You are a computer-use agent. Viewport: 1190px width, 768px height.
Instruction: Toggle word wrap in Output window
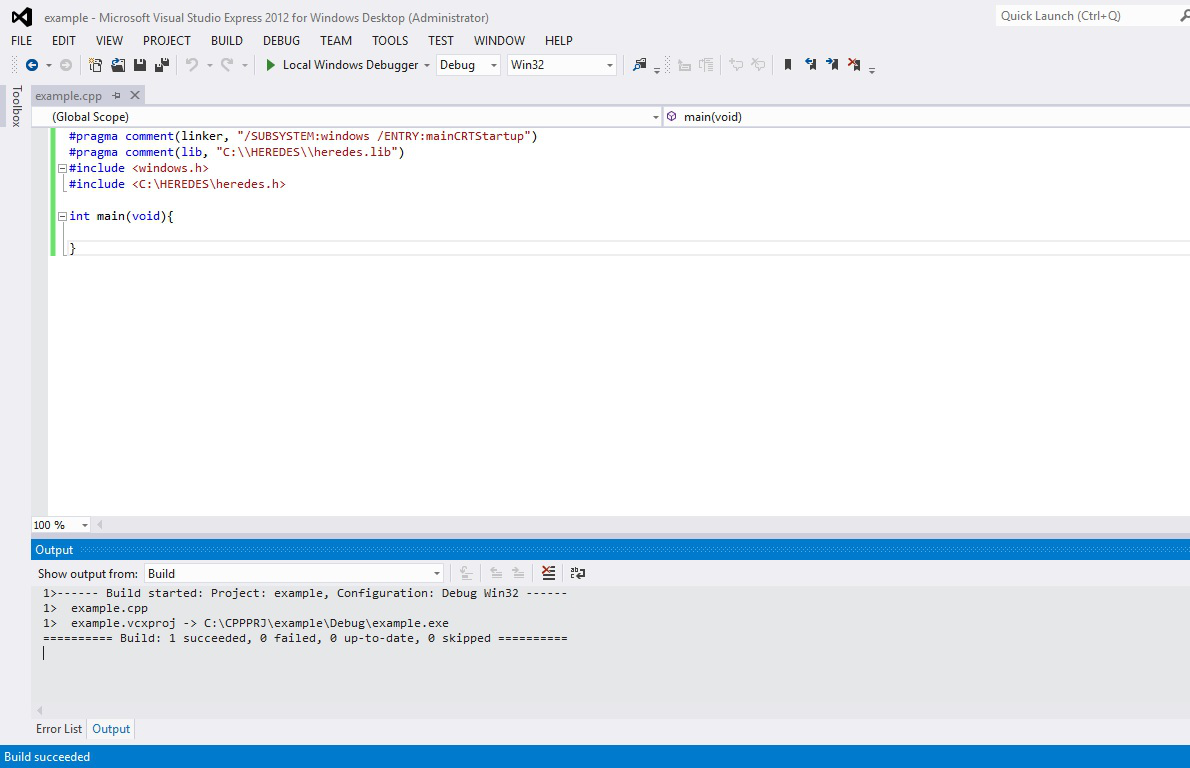click(578, 574)
